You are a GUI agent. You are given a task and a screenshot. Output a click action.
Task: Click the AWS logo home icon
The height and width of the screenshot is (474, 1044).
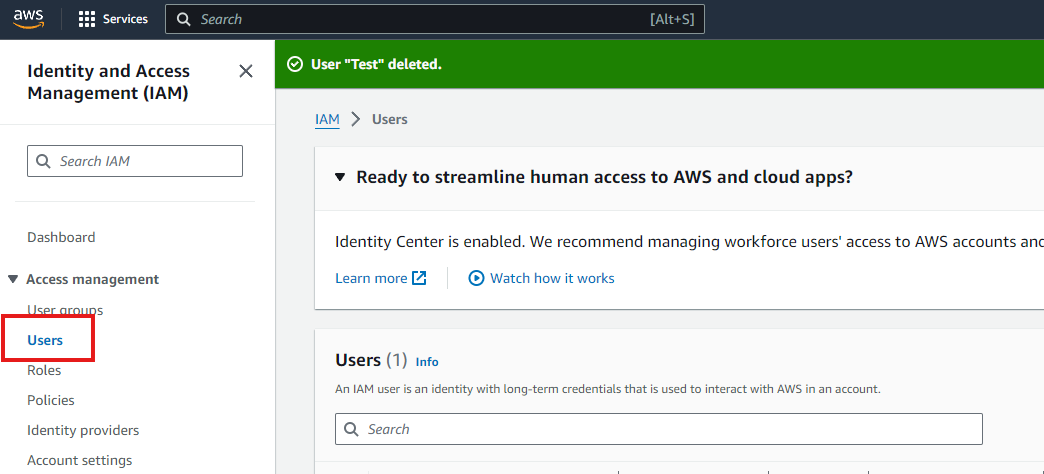[28, 19]
